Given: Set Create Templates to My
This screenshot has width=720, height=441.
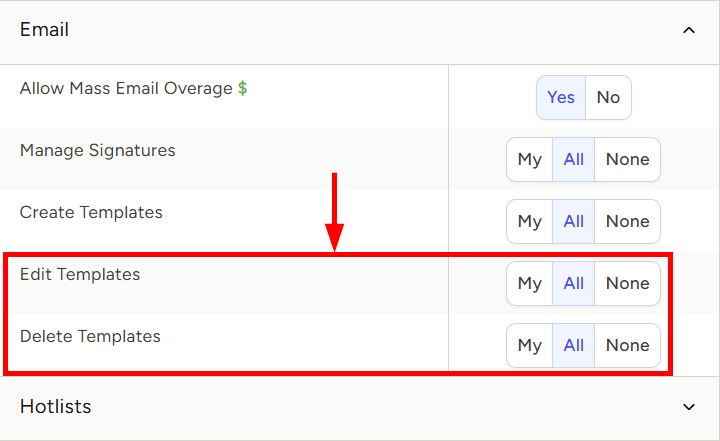Looking at the screenshot, I should (529, 221).
